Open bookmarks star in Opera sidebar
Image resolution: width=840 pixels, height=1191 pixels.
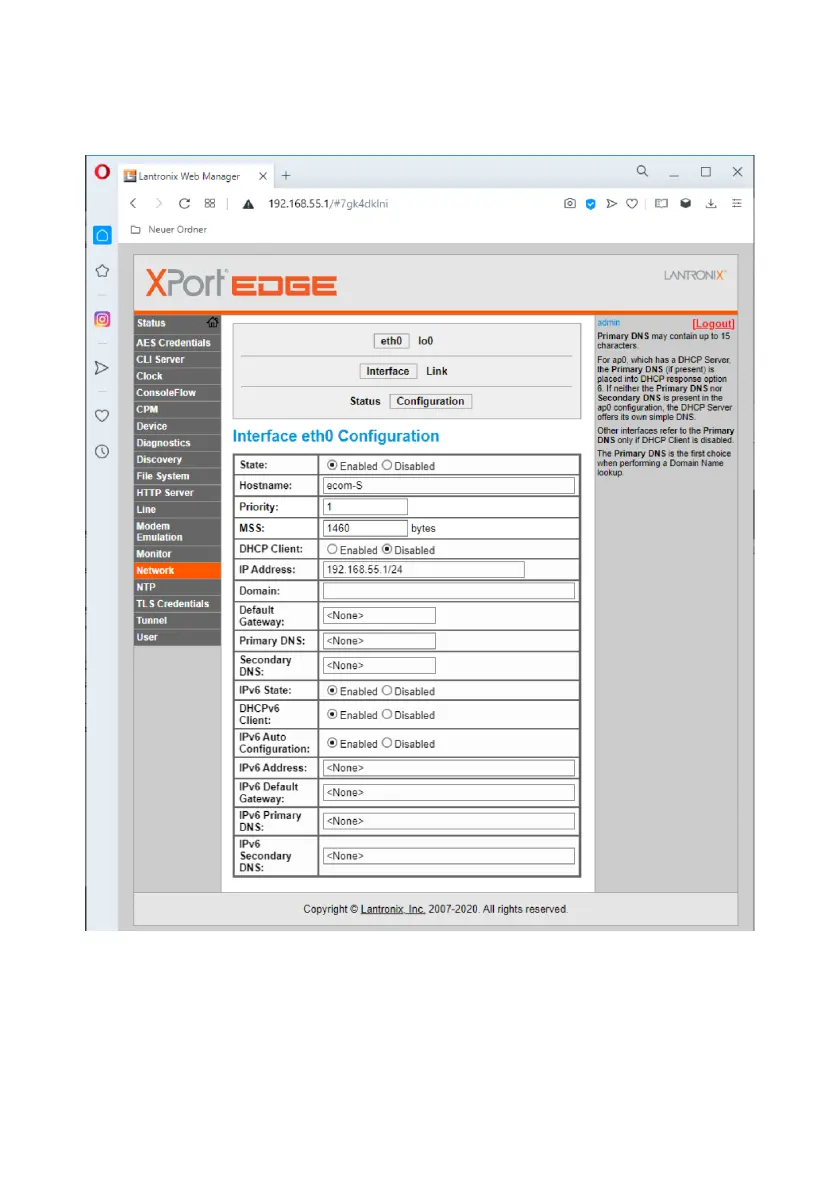tap(102, 270)
